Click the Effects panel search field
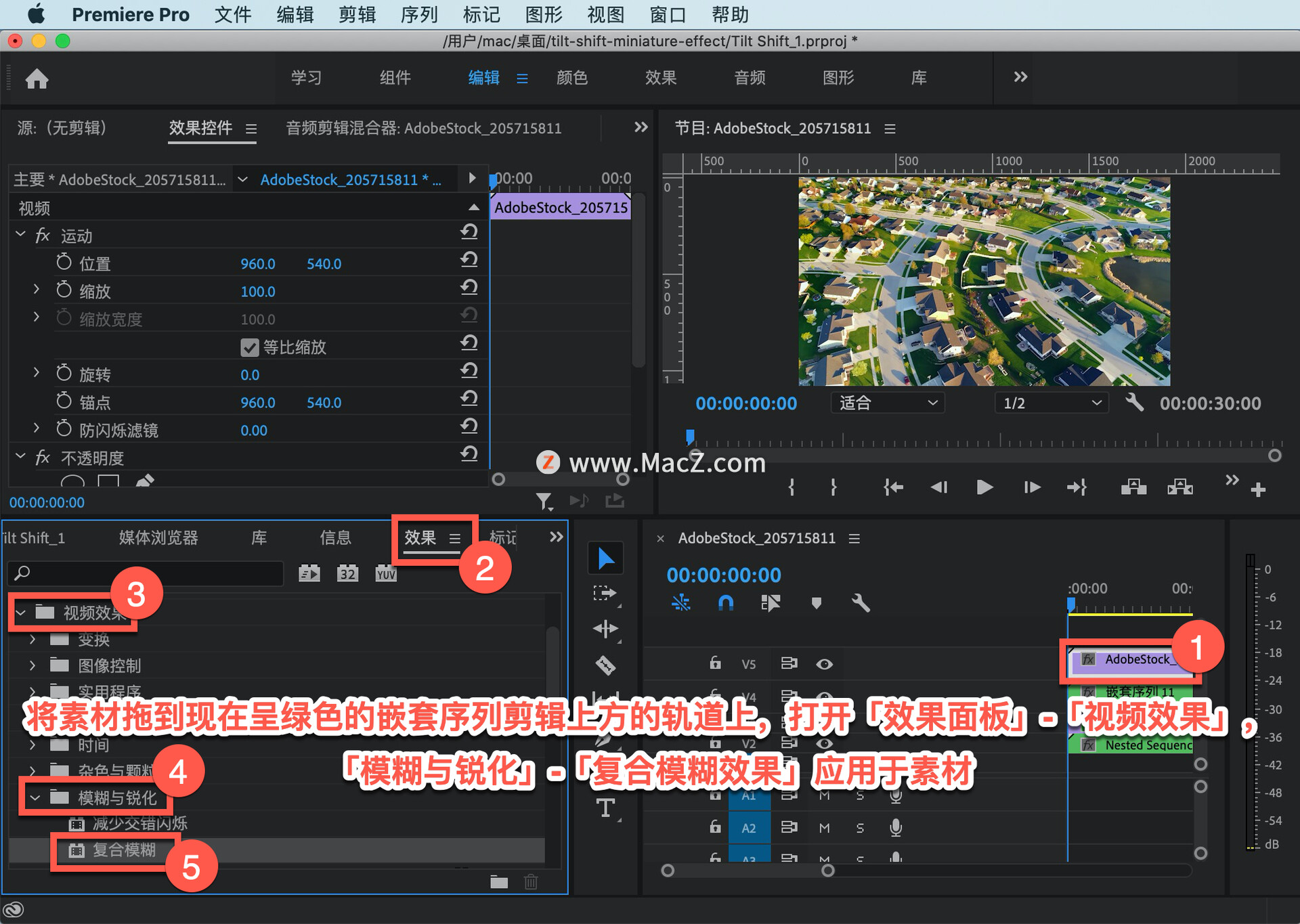 tap(146, 573)
